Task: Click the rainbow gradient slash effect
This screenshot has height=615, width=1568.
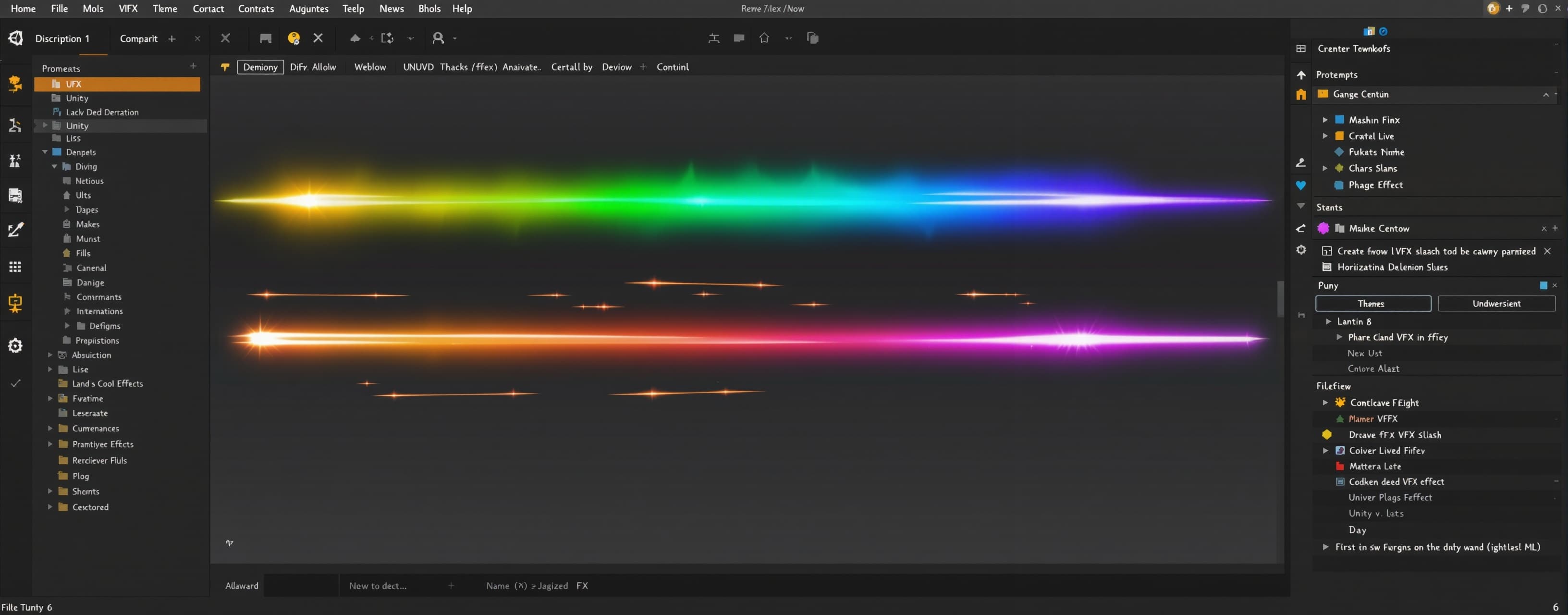Action: (x=743, y=200)
